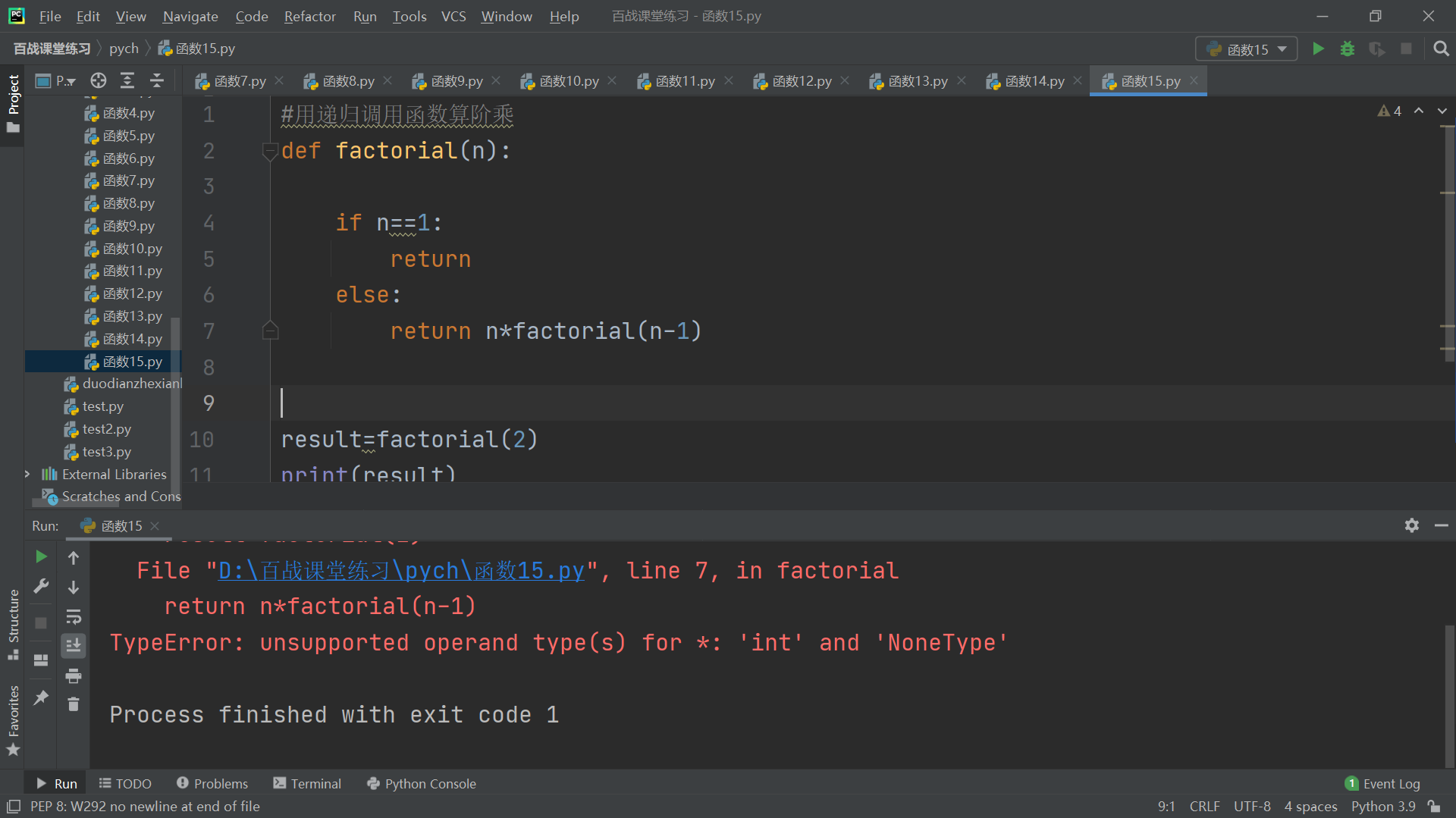Switch to the 函数10.py editor tab
The width and height of the screenshot is (1456, 818).
pyautogui.click(x=569, y=81)
